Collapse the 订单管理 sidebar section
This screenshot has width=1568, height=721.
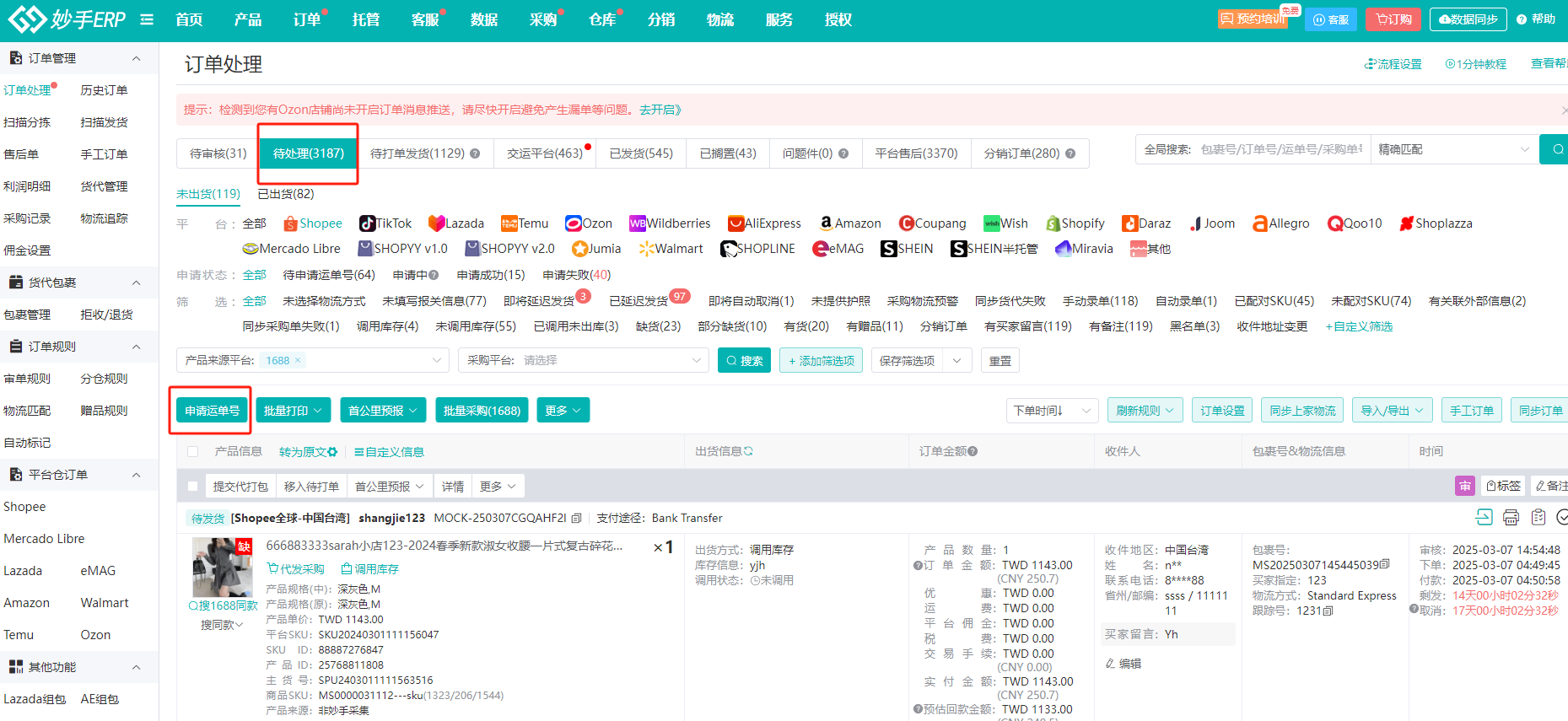pyautogui.click(x=136, y=58)
